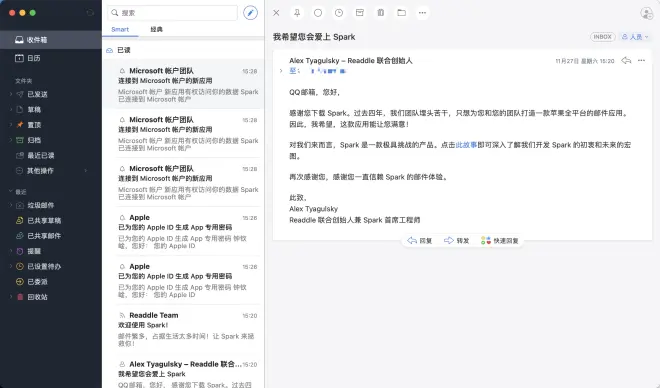
Task: Expand recipient details chevron under sender
Action: coord(281,71)
